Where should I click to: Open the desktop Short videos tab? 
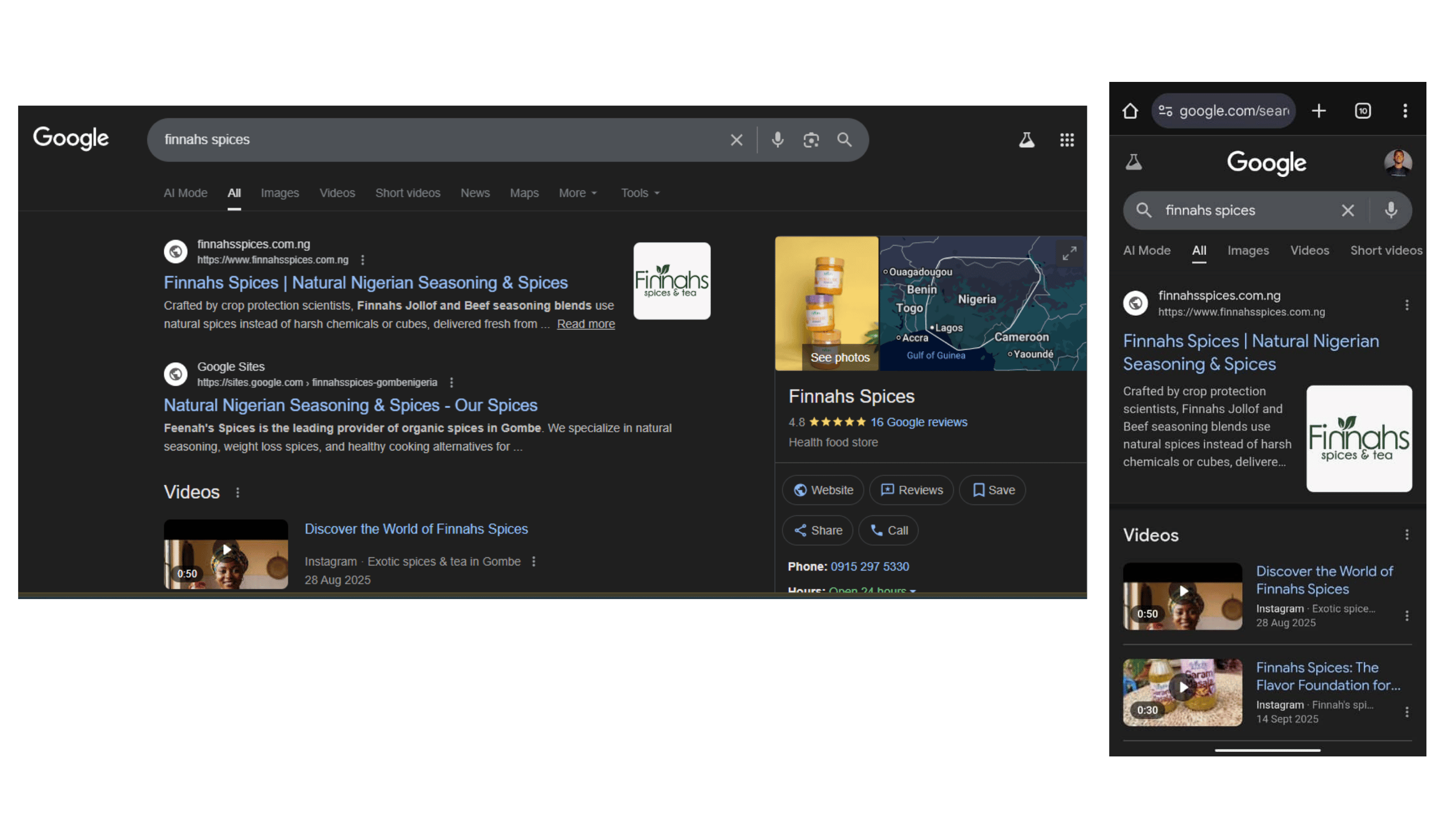coord(408,193)
